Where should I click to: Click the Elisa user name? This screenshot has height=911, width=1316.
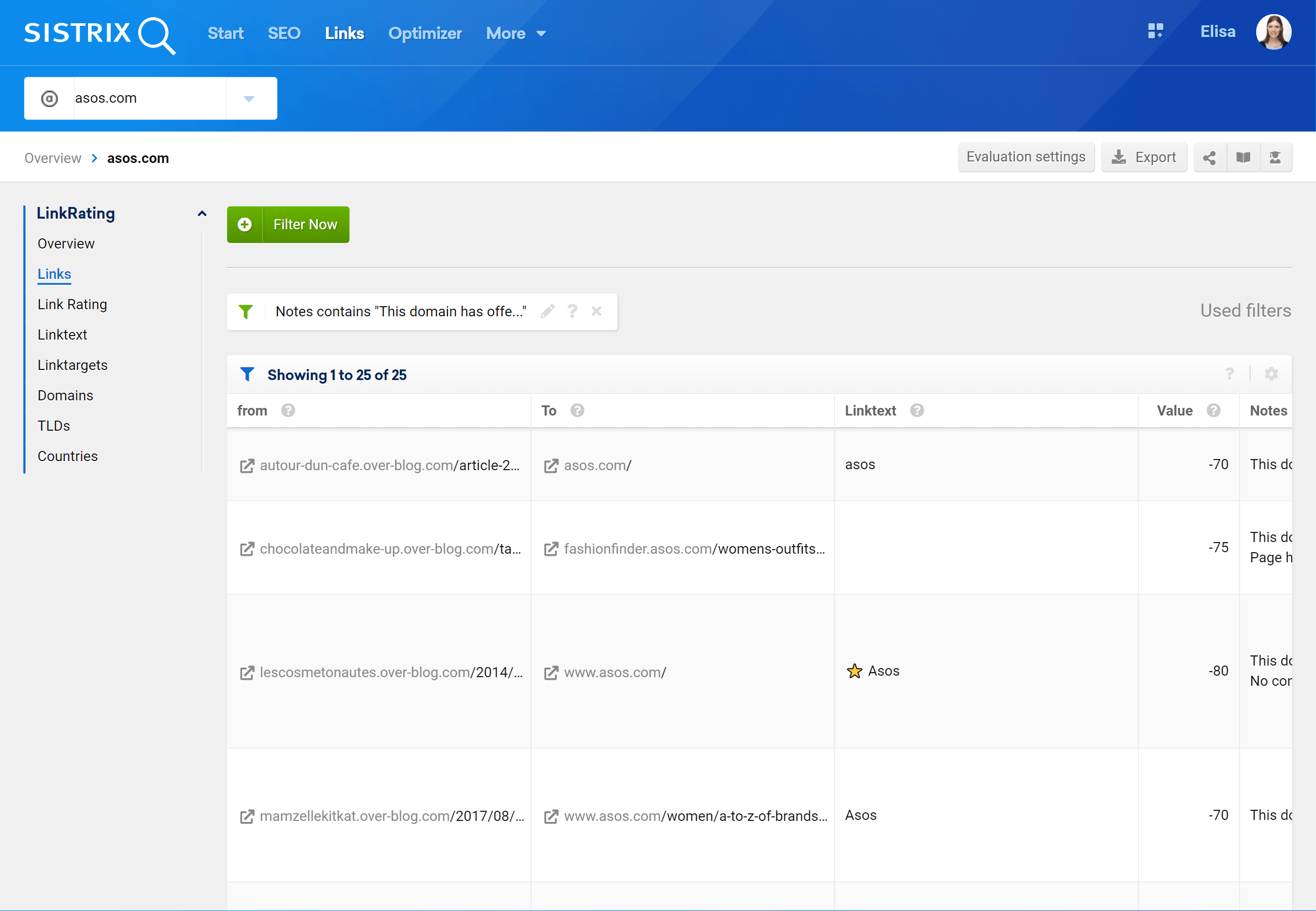[x=1218, y=31]
